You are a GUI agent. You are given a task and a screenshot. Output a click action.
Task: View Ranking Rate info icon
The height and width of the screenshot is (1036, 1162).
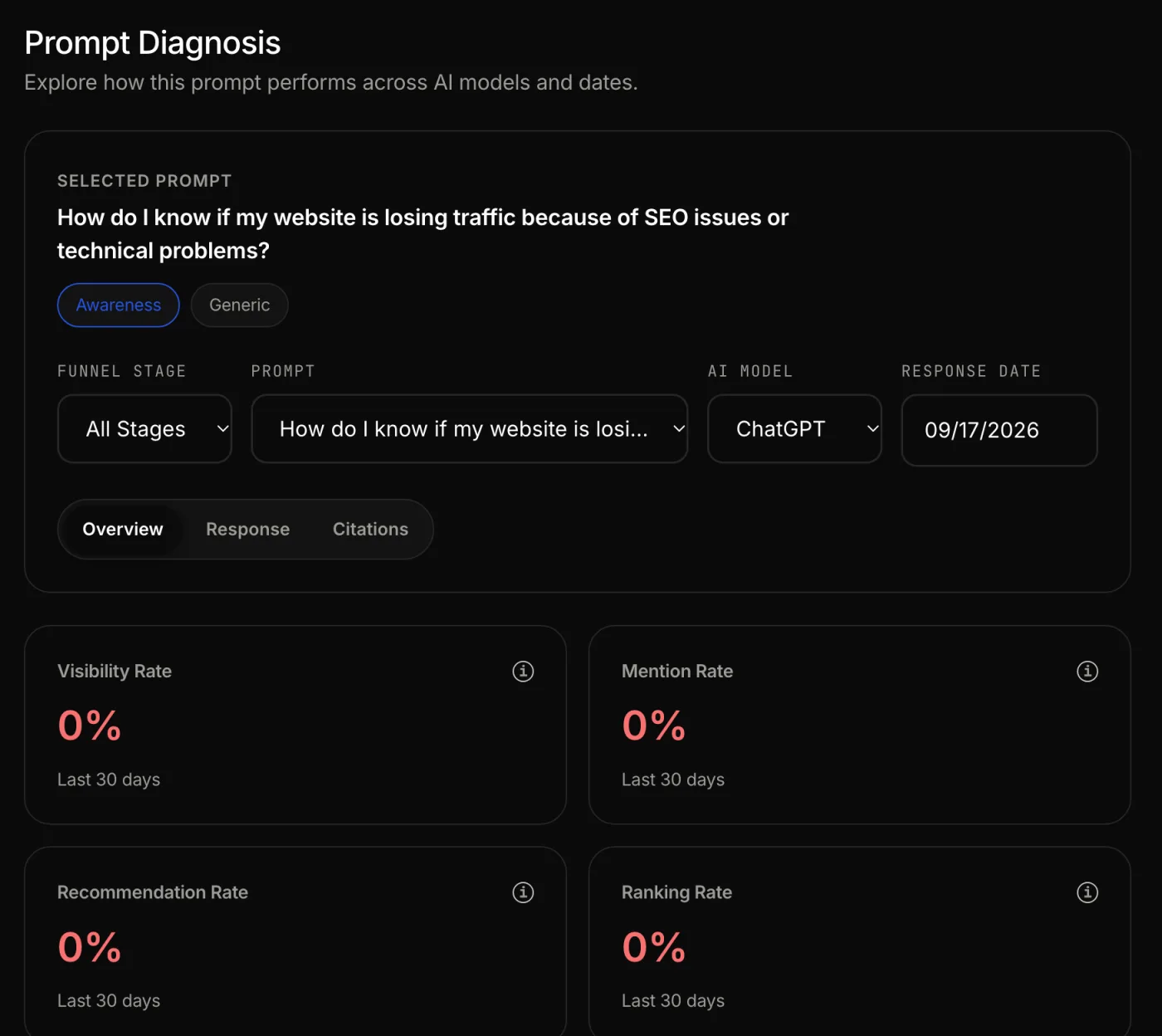[1087, 892]
